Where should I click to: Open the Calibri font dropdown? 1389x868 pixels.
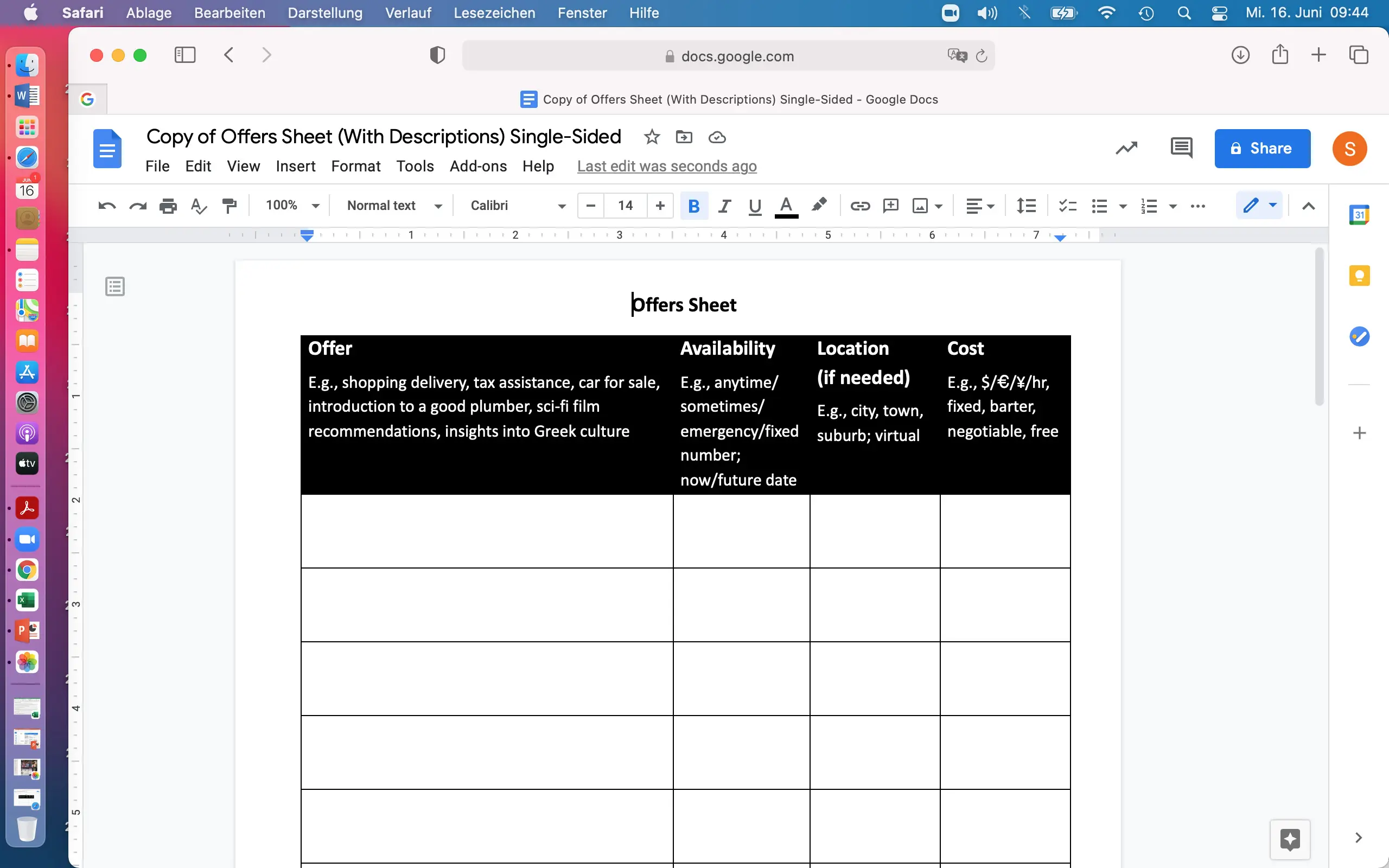517,206
